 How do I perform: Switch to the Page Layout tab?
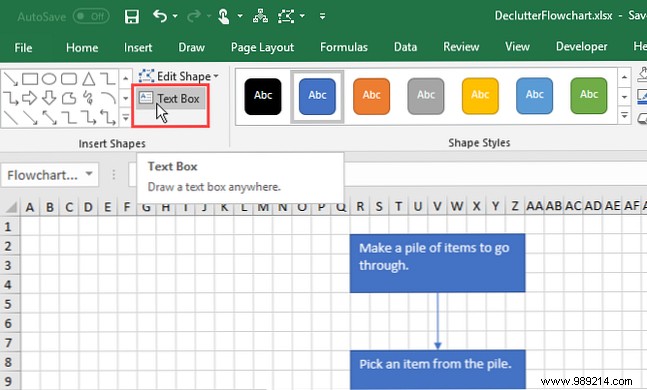click(x=262, y=47)
